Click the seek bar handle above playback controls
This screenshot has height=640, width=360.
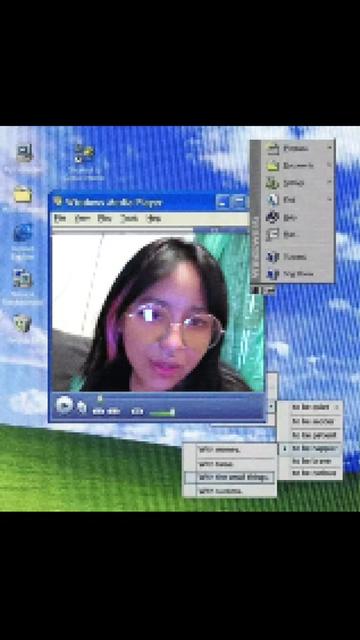100,397
